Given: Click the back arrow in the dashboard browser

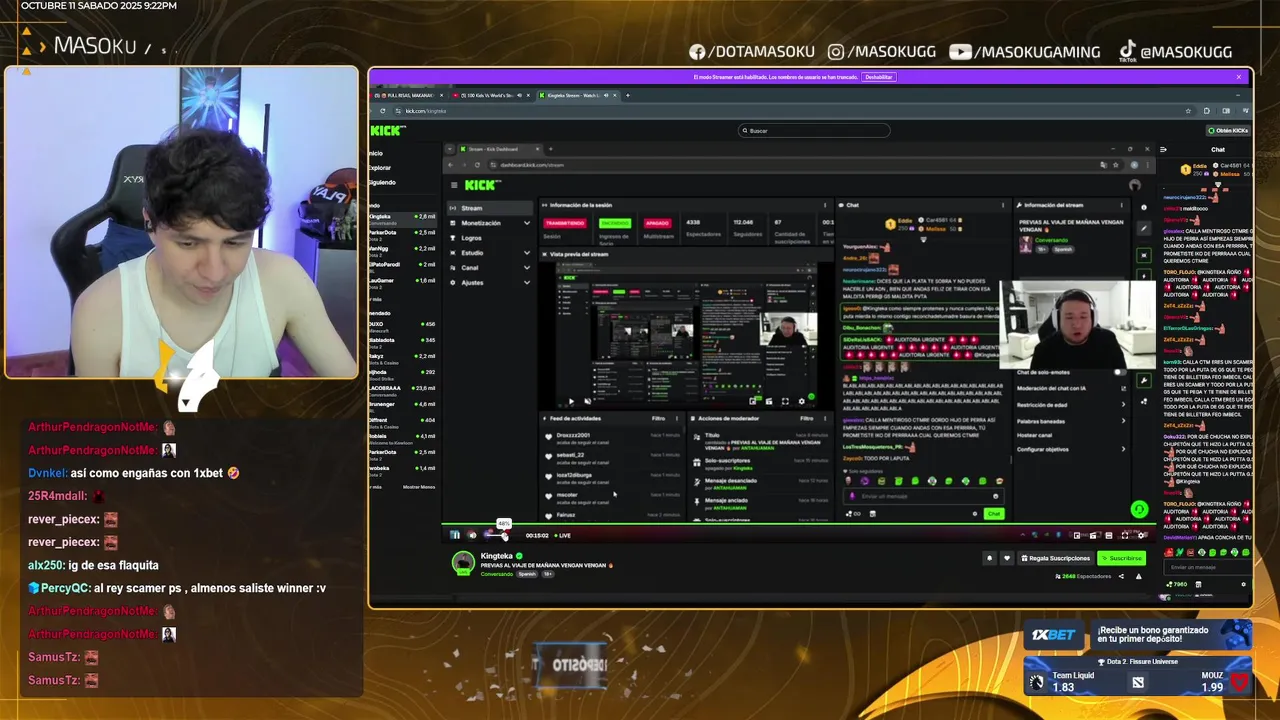Looking at the screenshot, I should pos(451,165).
